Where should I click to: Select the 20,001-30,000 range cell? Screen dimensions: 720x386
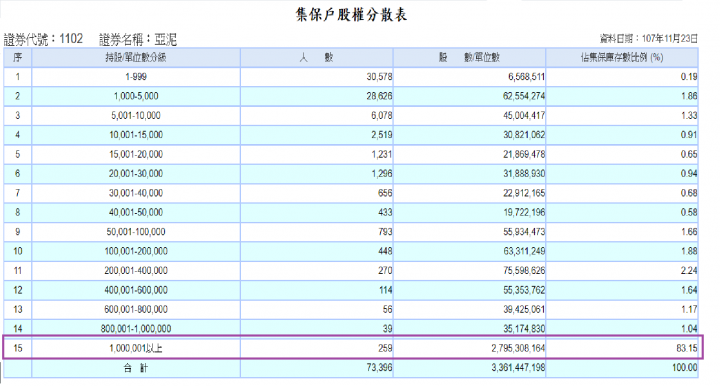(136, 173)
